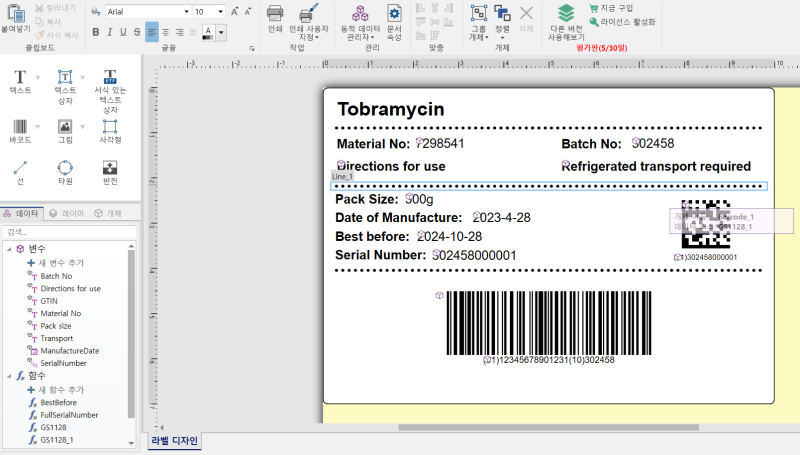Screen dimensions: 800x455
Task: Toggle strikethrough formatting
Action: pyautogui.click(x=137, y=32)
